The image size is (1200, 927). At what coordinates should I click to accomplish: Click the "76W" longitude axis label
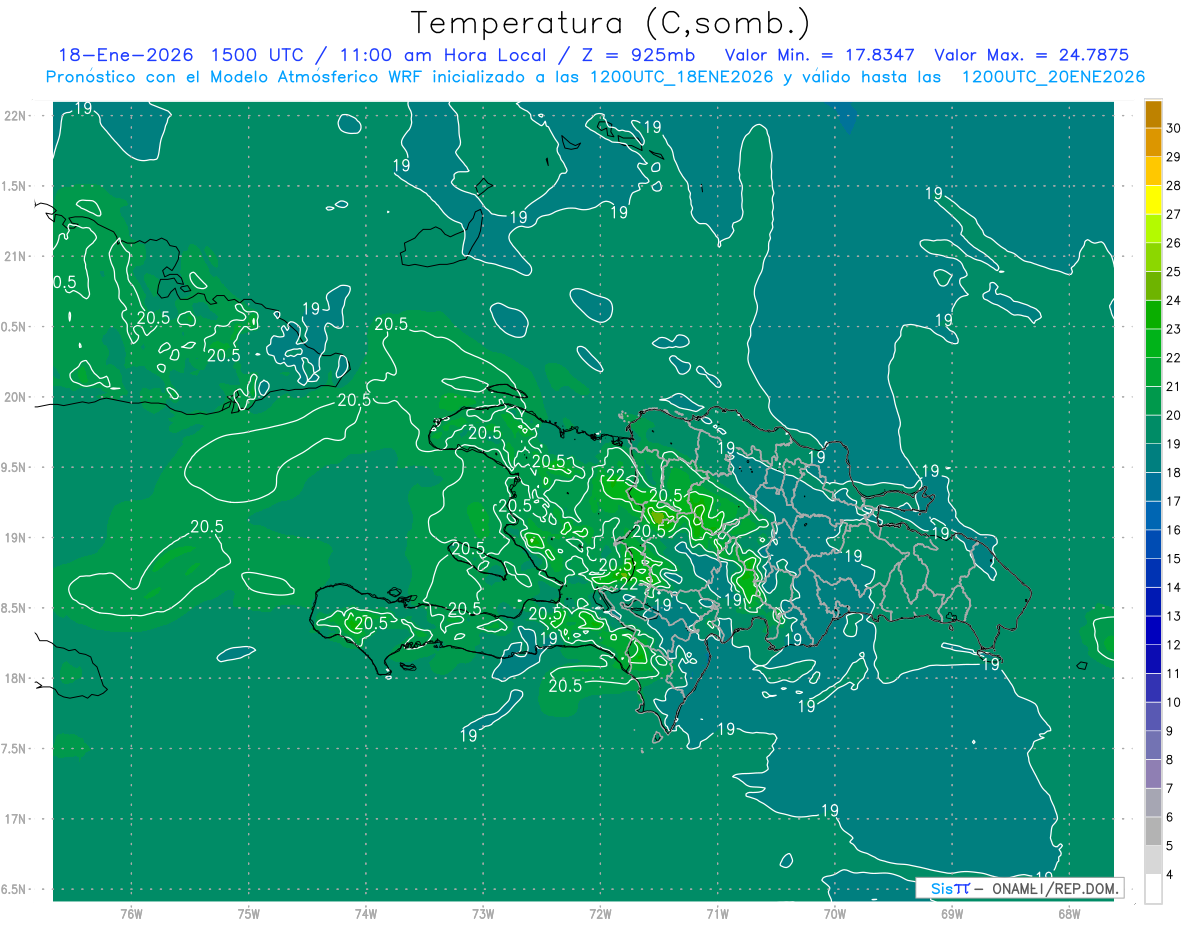click(x=131, y=914)
